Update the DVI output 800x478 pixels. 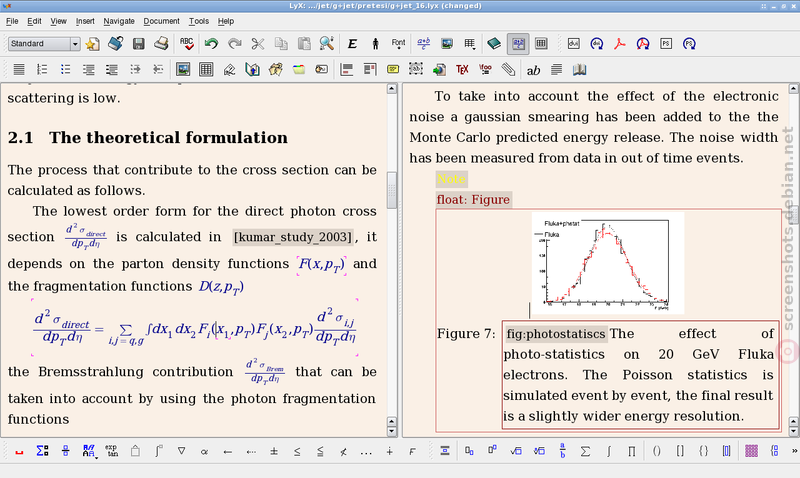(x=596, y=44)
